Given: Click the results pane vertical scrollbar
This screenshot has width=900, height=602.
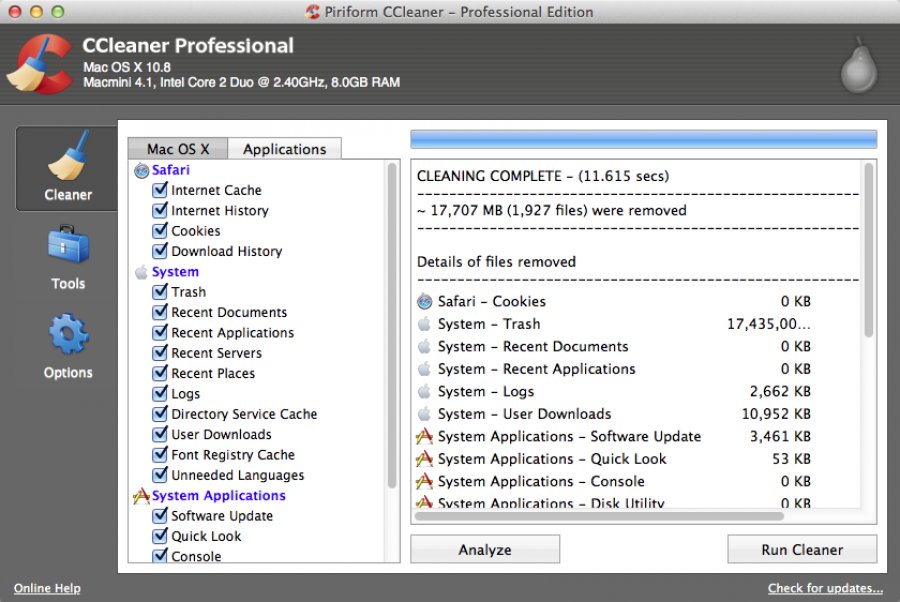Looking at the screenshot, I should [x=869, y=250].
